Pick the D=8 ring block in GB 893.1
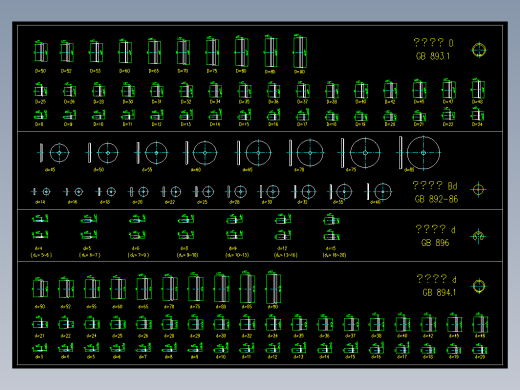This screenshot has width=520, height=390. tap(40, 115)
